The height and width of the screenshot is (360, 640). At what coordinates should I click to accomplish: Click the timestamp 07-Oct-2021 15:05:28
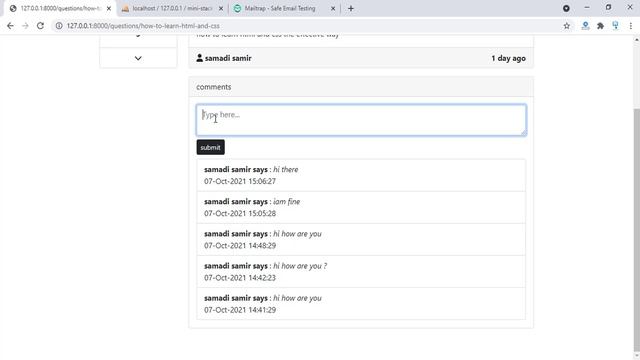coord(240,213)
